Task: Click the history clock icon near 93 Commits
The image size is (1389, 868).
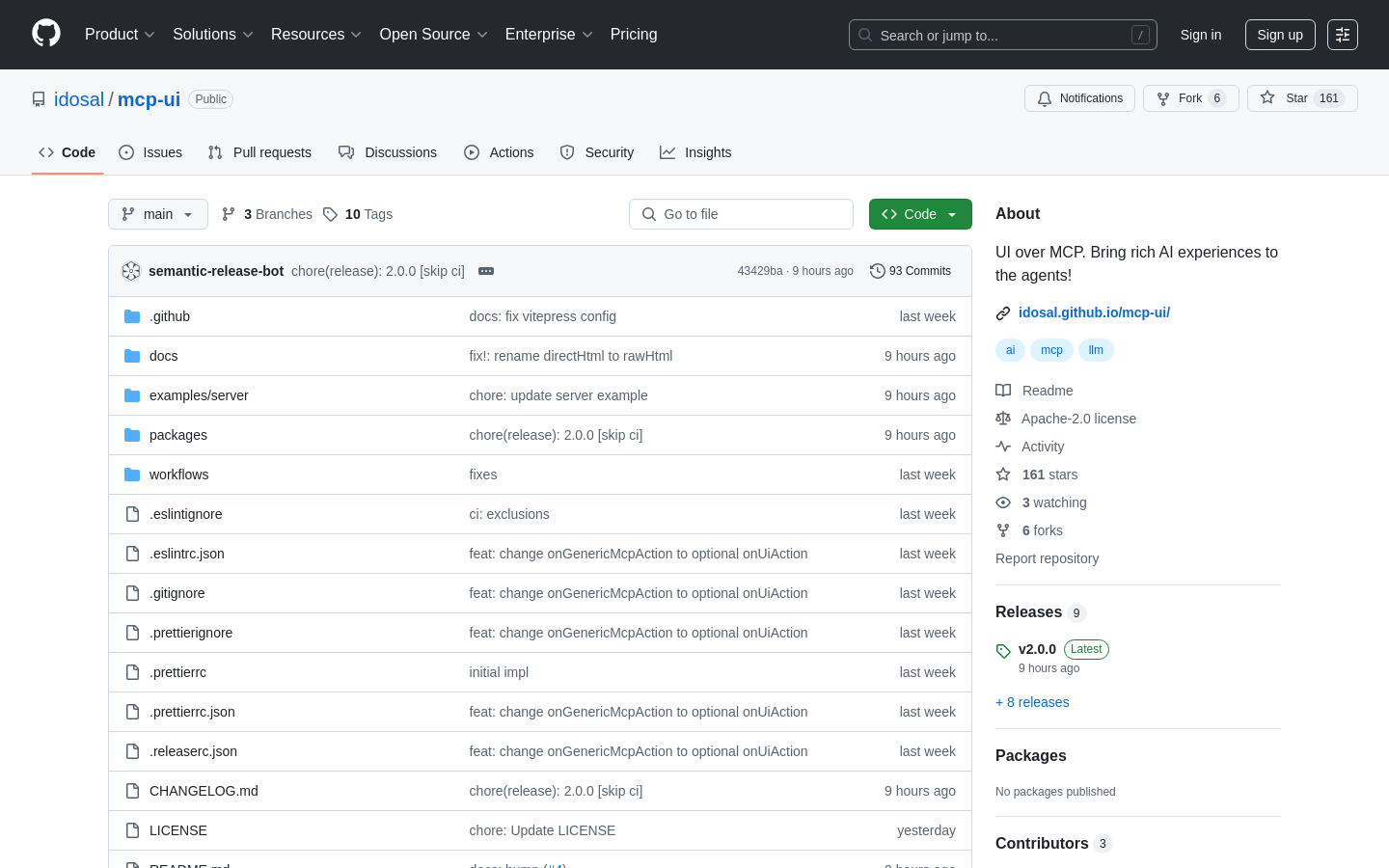Action: [x=877, y=271]
